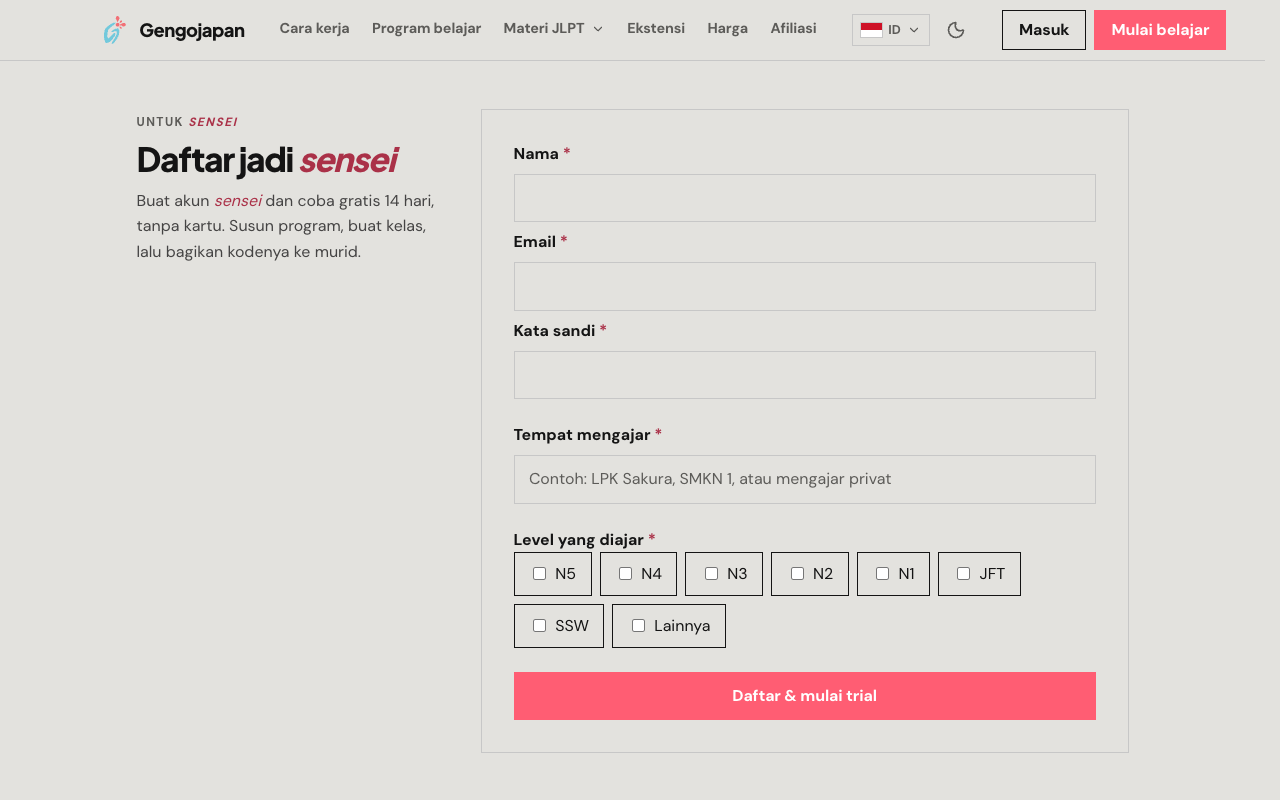Focus the Email input field
1280x800 pixels.
pos(805,287)
